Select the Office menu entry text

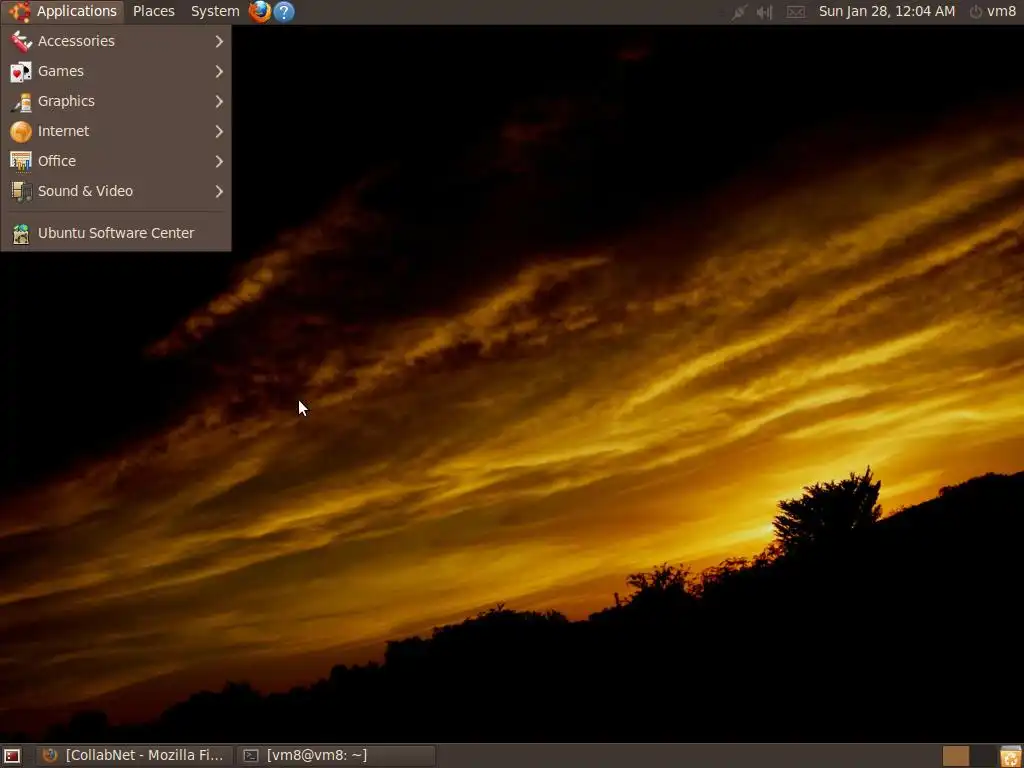coord(57,161)
